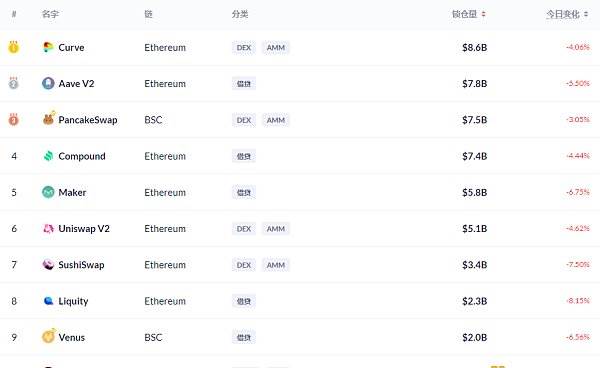Click the PancakeSwap bunny logo icon

[x=49, y=119]
